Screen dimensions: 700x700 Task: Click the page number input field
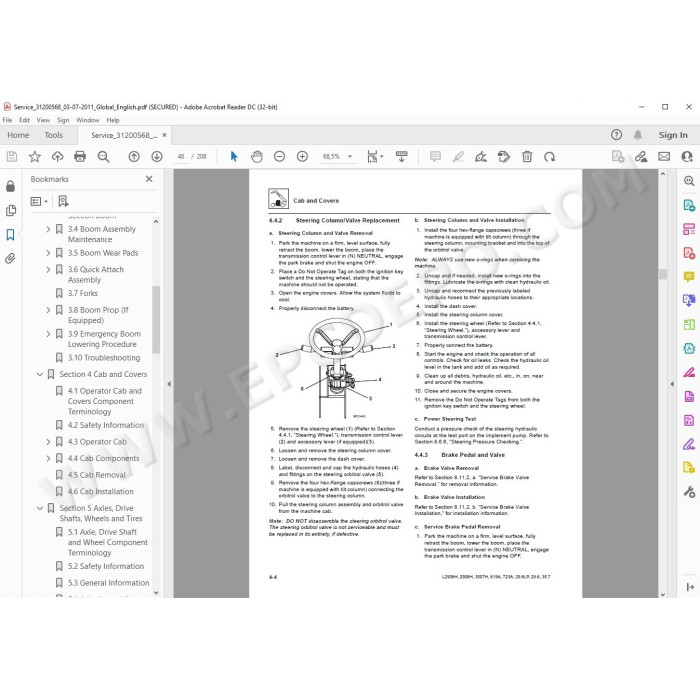180,157
